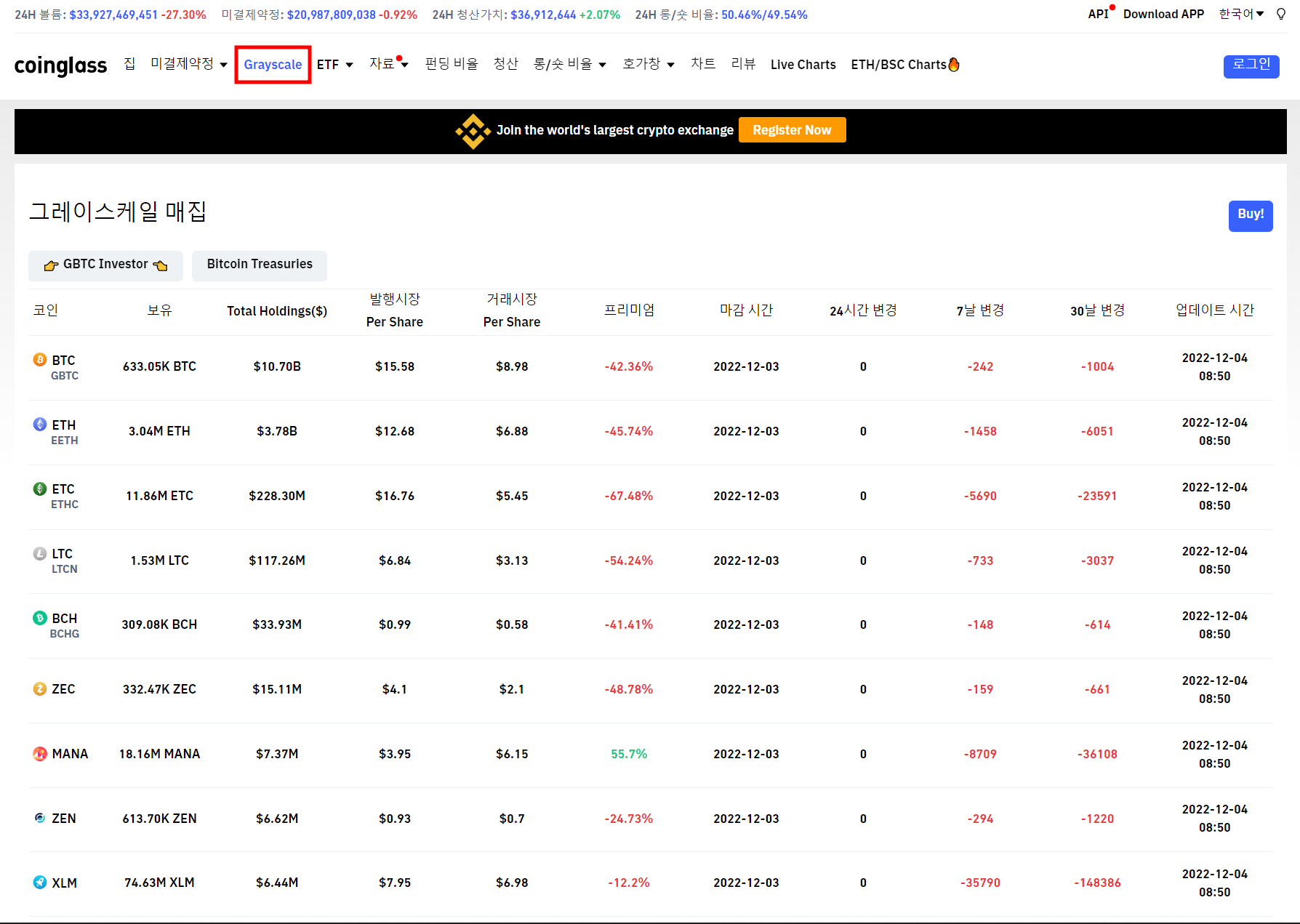The image size is (1300, 924).
Task: Click the coinglass logo
Action: coord(60,65)
